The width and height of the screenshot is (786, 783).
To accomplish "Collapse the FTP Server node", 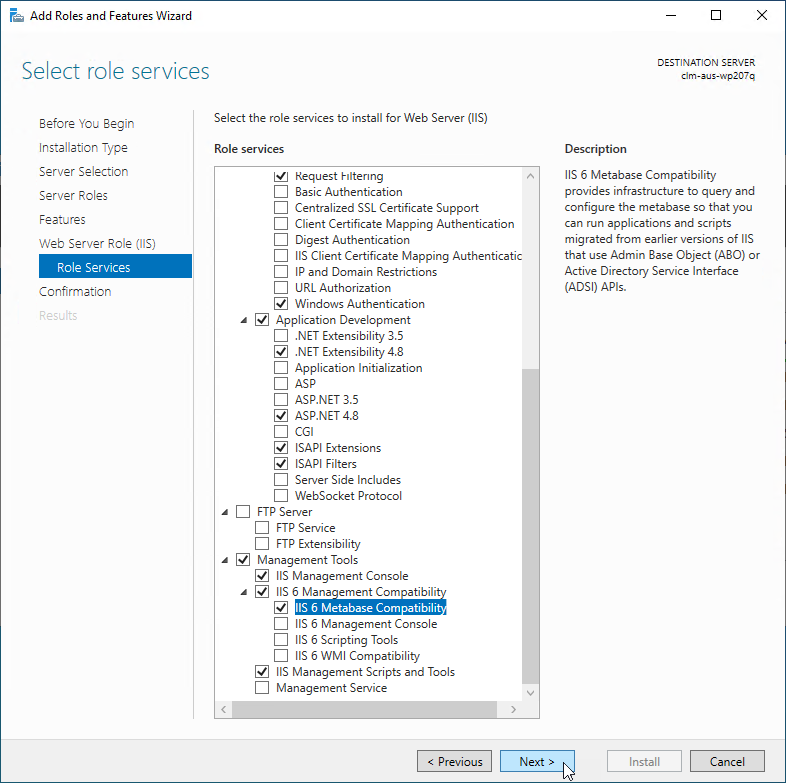I will (x=225, y=512).
